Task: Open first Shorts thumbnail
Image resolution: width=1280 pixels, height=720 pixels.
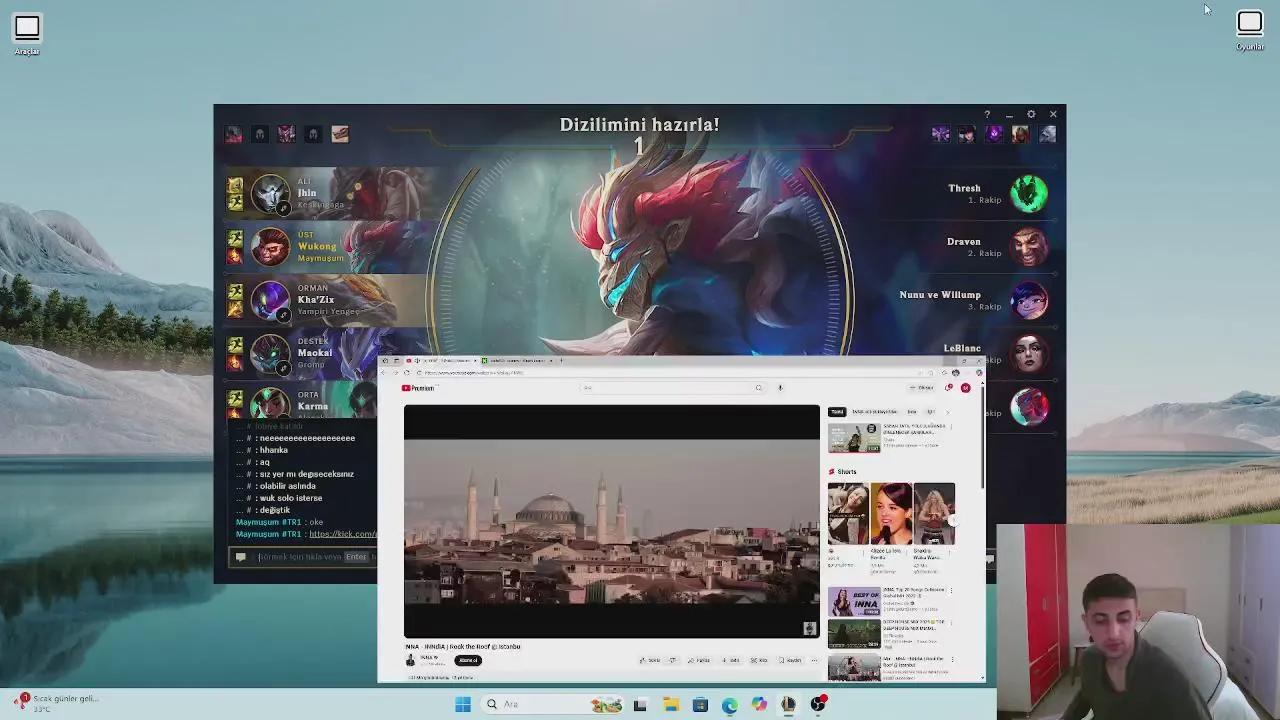Action: [x=848, y=514]
